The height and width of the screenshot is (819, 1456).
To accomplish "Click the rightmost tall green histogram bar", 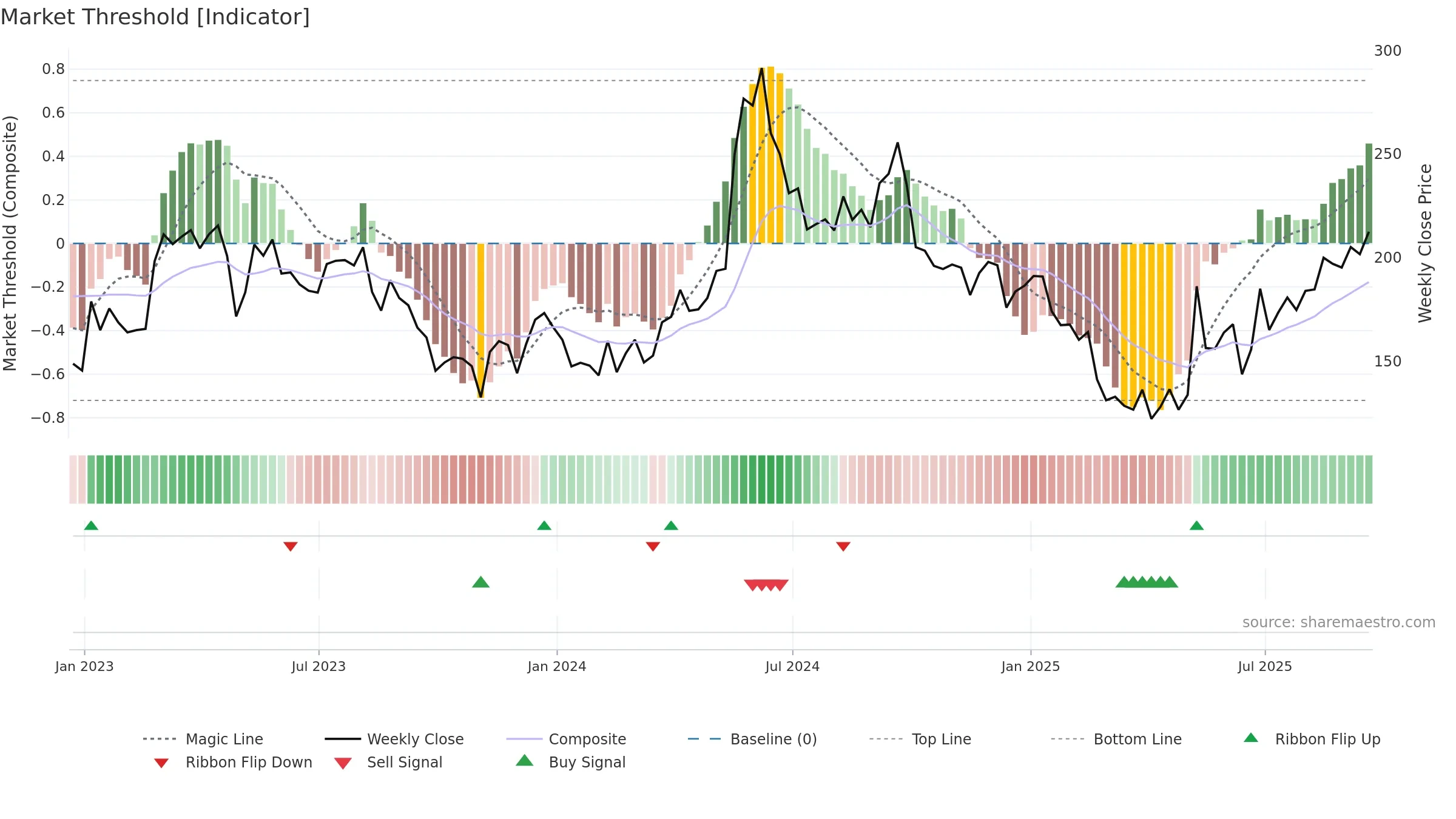I will tap(1369, 194).
